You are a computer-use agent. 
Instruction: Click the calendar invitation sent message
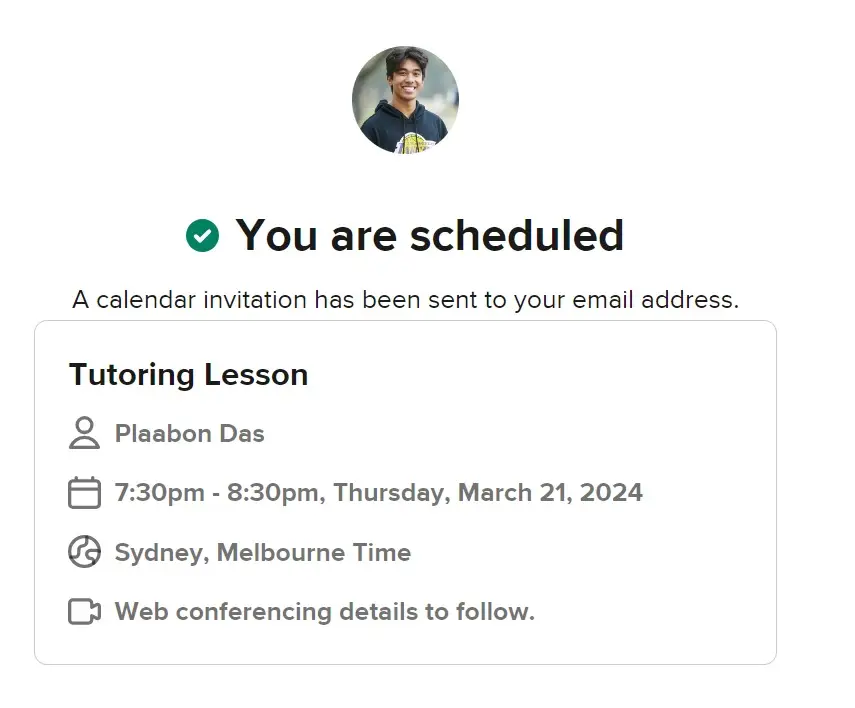406,299
